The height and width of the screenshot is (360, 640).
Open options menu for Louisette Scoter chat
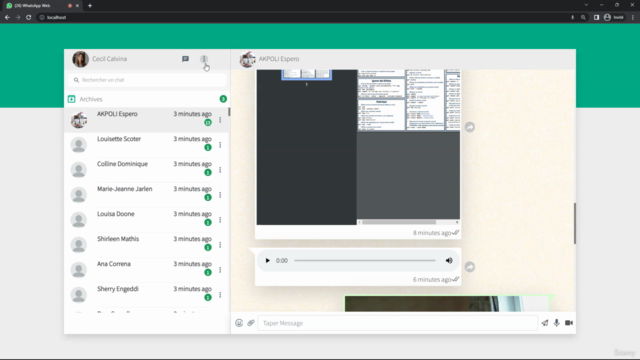pos(220,145)
